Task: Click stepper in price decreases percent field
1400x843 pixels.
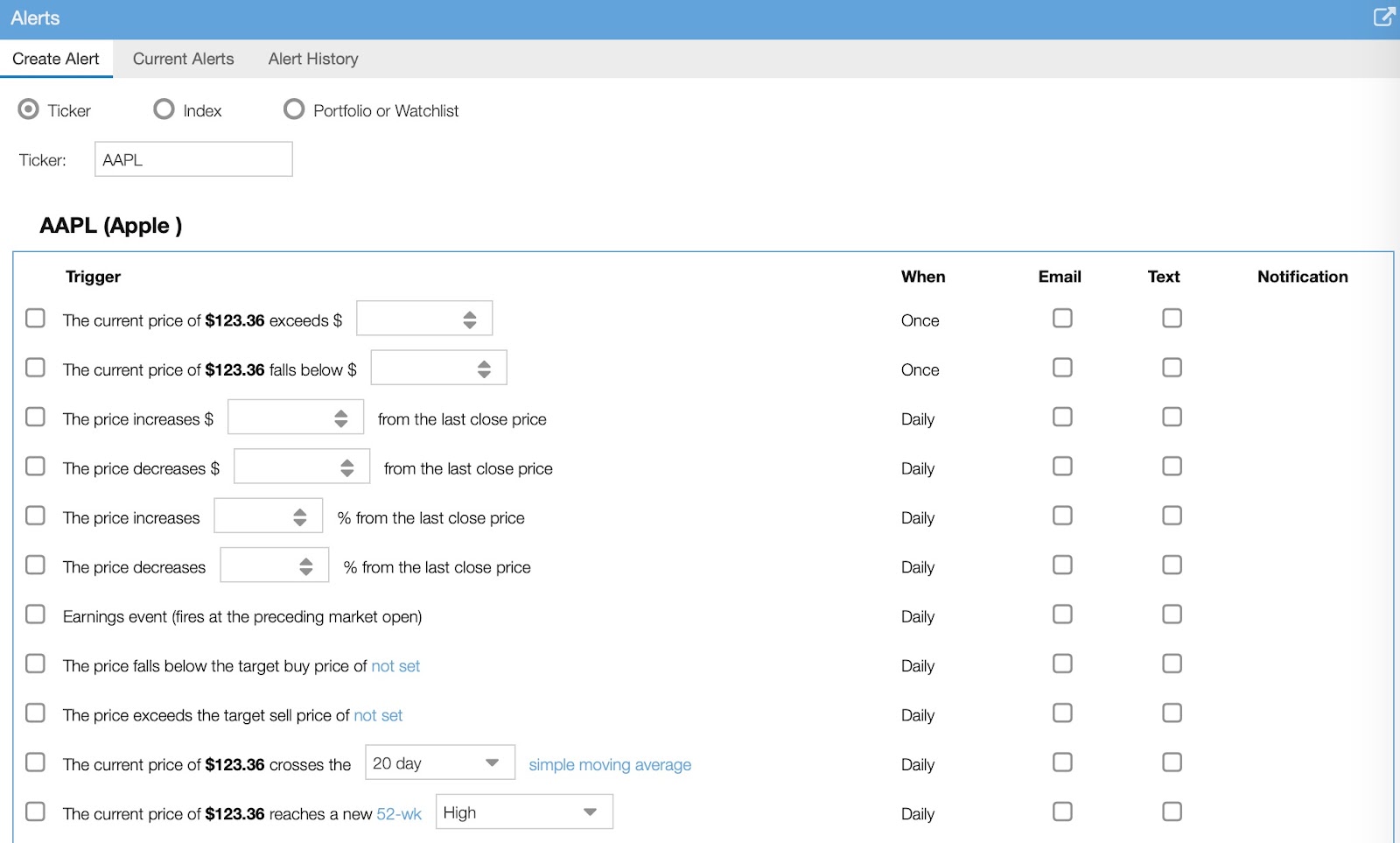Action: coord(306,566)
